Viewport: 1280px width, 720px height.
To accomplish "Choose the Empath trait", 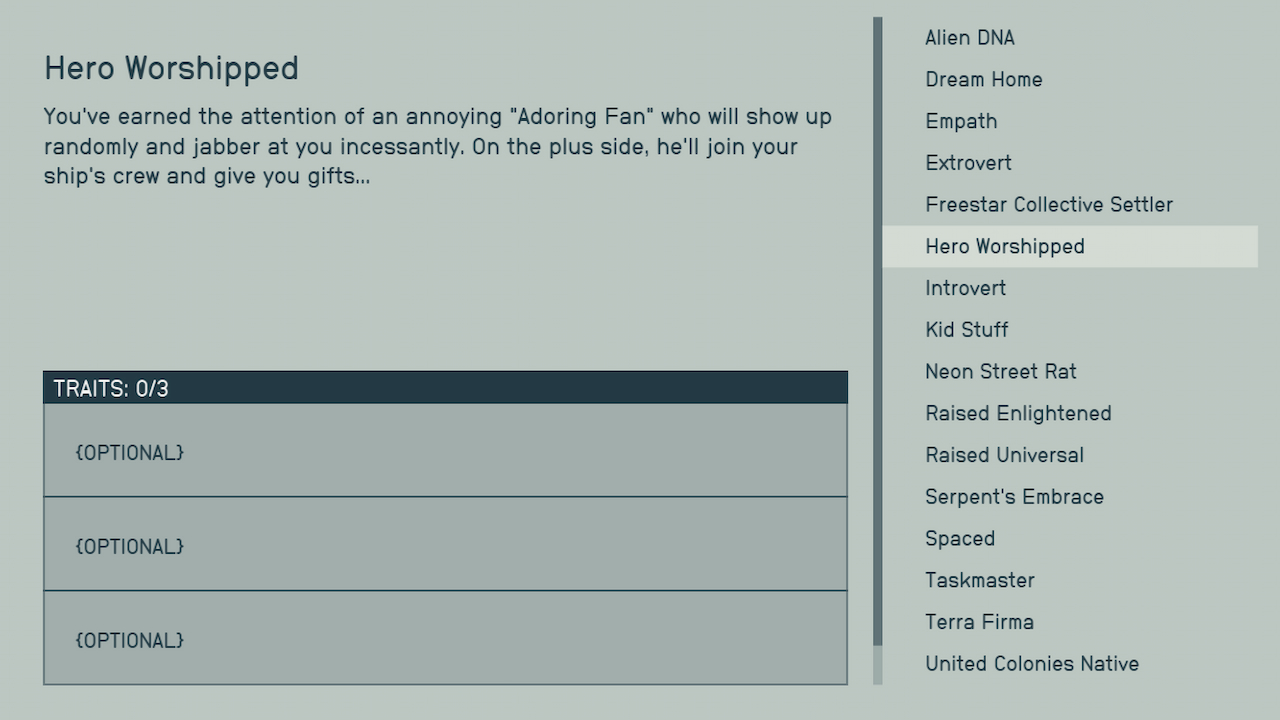I will click(x=960, y=121).
